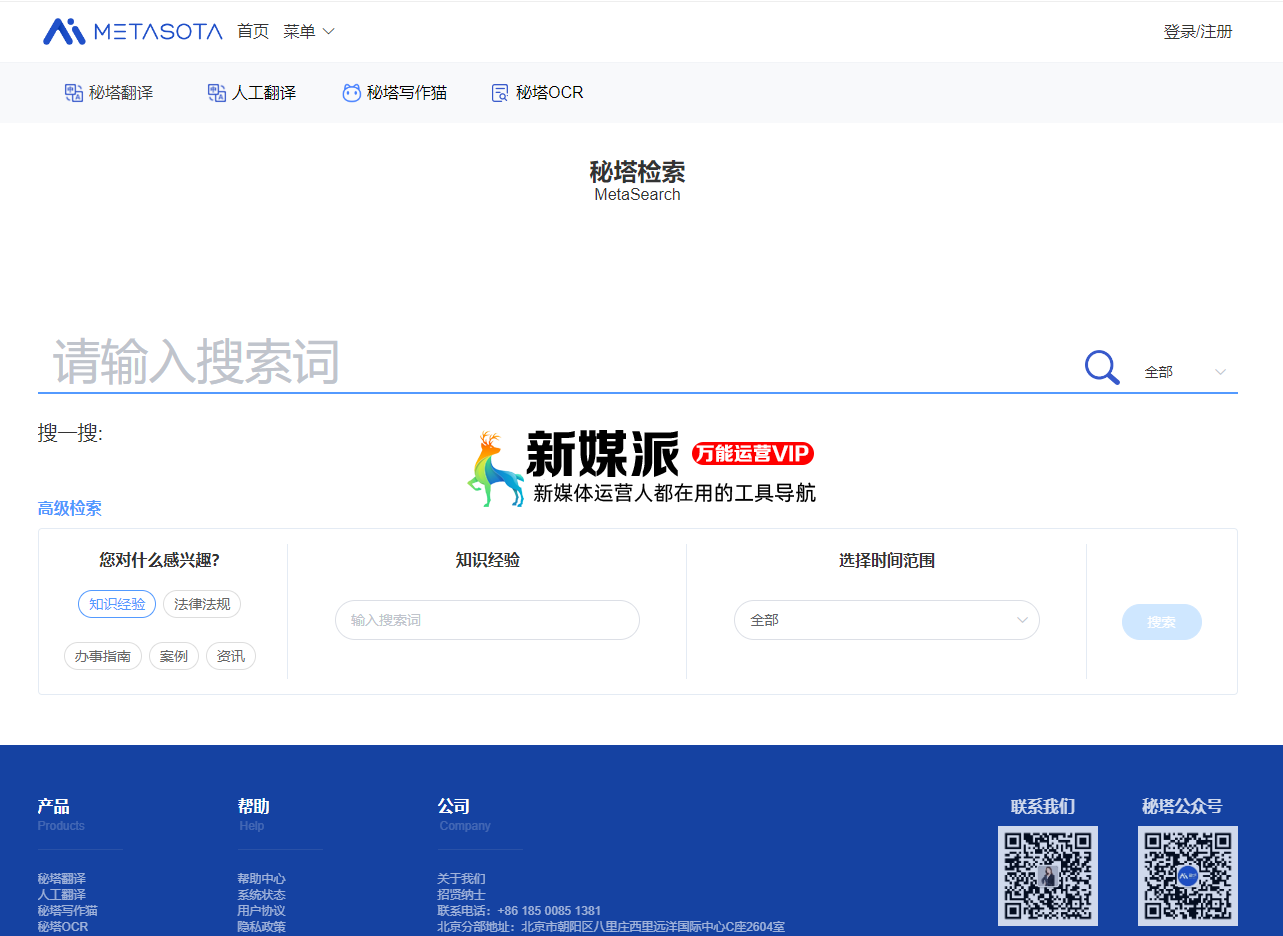Click the 人工翻译 icon in the toolbar
The height and width of the screenshot is (936, 1283).
[x=217, y=93]
